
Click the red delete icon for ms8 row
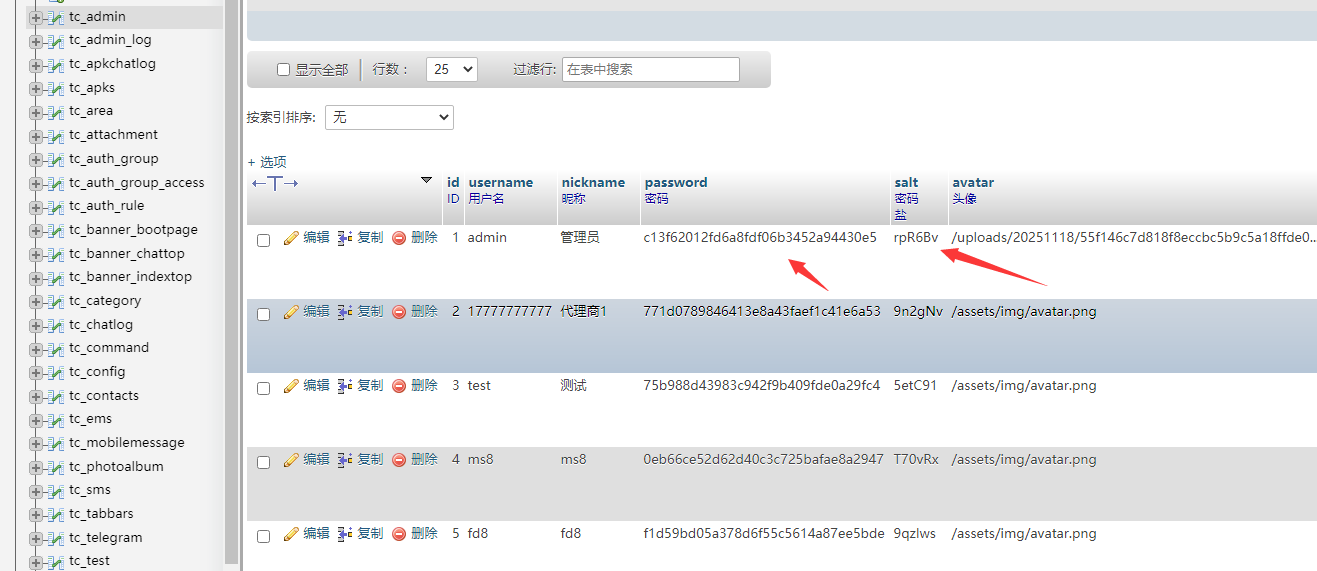click(x=399, y=460)
